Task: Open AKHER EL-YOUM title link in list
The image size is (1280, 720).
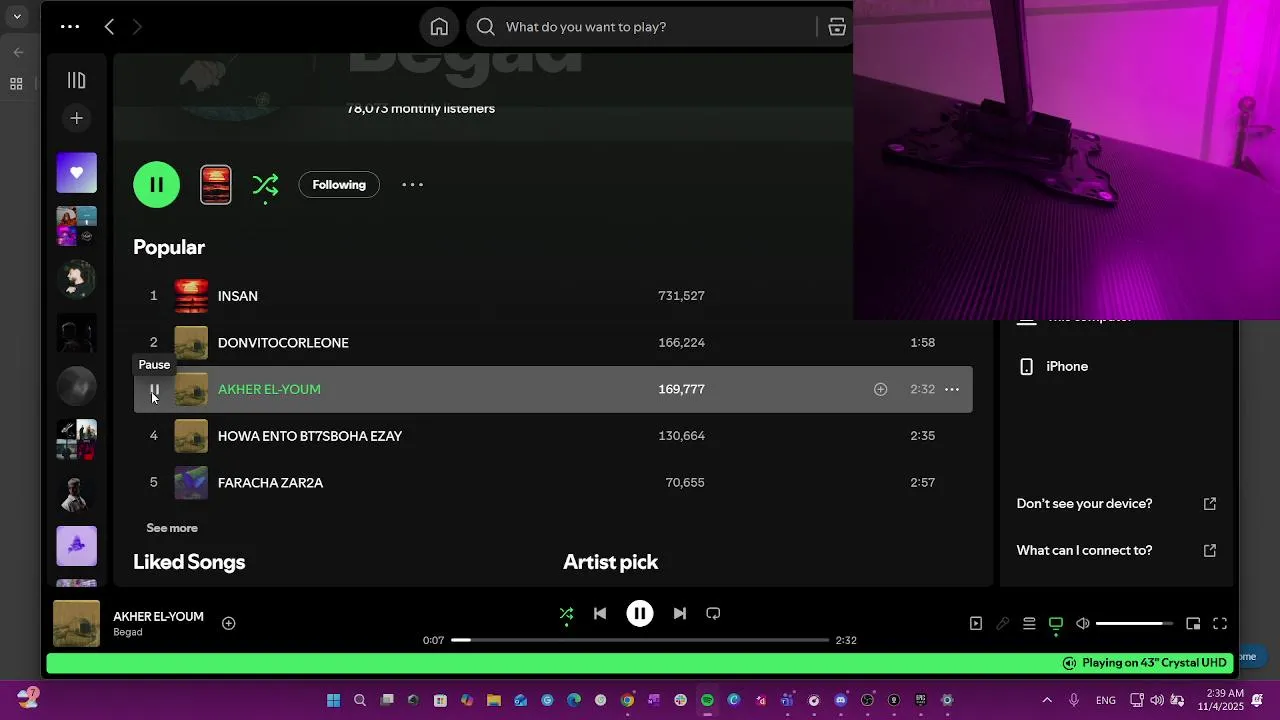Action: (269, 389)
